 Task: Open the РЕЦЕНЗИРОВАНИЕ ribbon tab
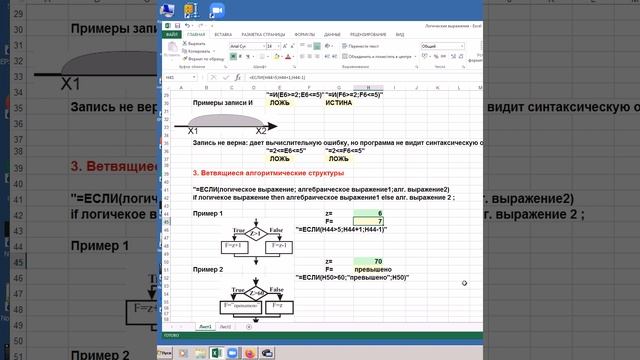point(368,35)
